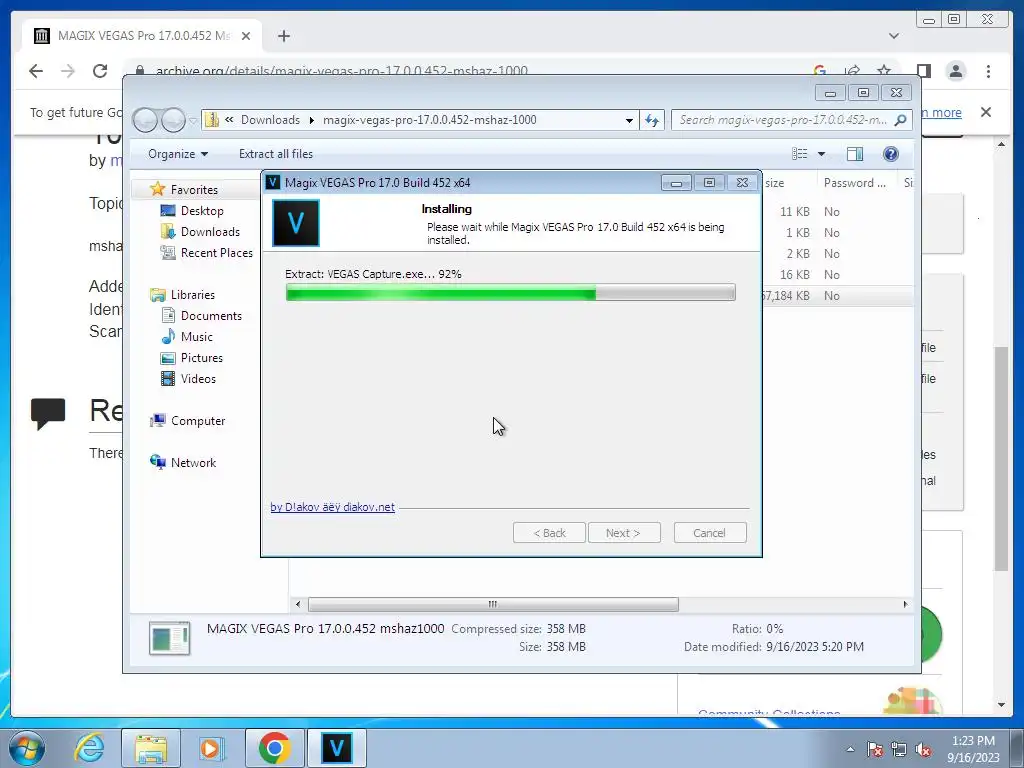This screenshot has height=768, width=1024.
Task: Click the Explorer Back navigation button
Action: tap(145, 120)
